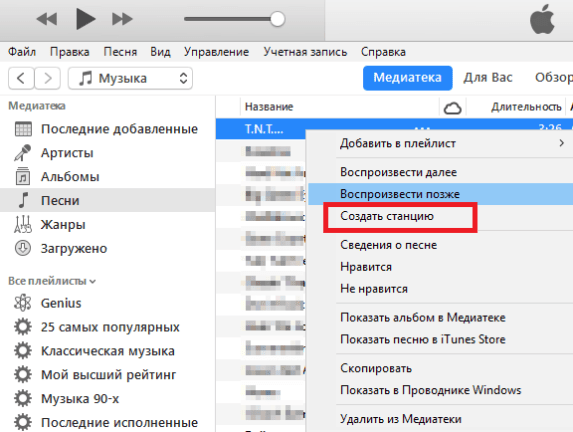Click the Apple logo icon
Screen dimensions: 573x432
[542, 19]
